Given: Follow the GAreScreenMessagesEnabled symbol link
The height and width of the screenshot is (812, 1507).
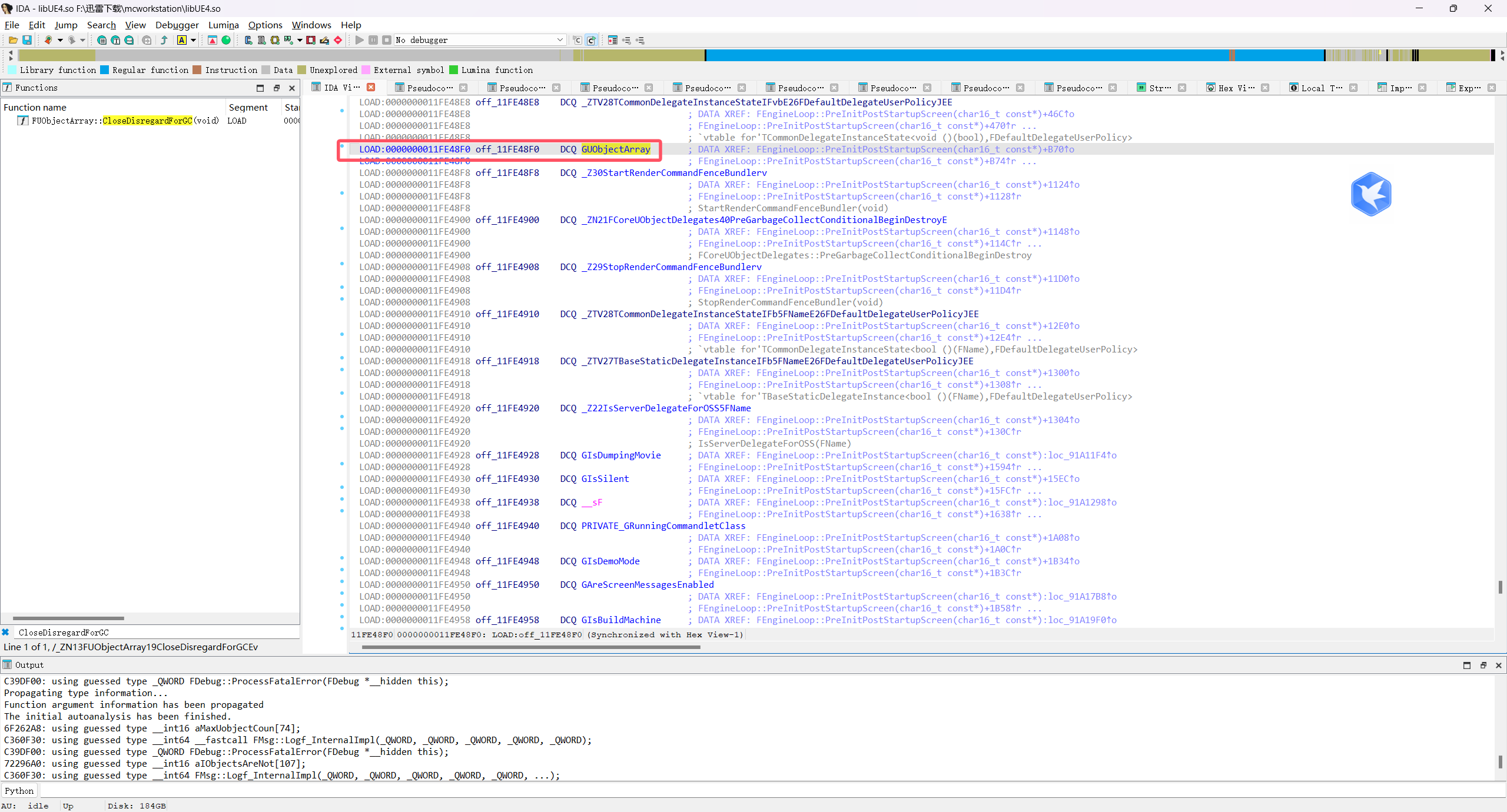Looking at the screenshot, I should coord(648,585).
